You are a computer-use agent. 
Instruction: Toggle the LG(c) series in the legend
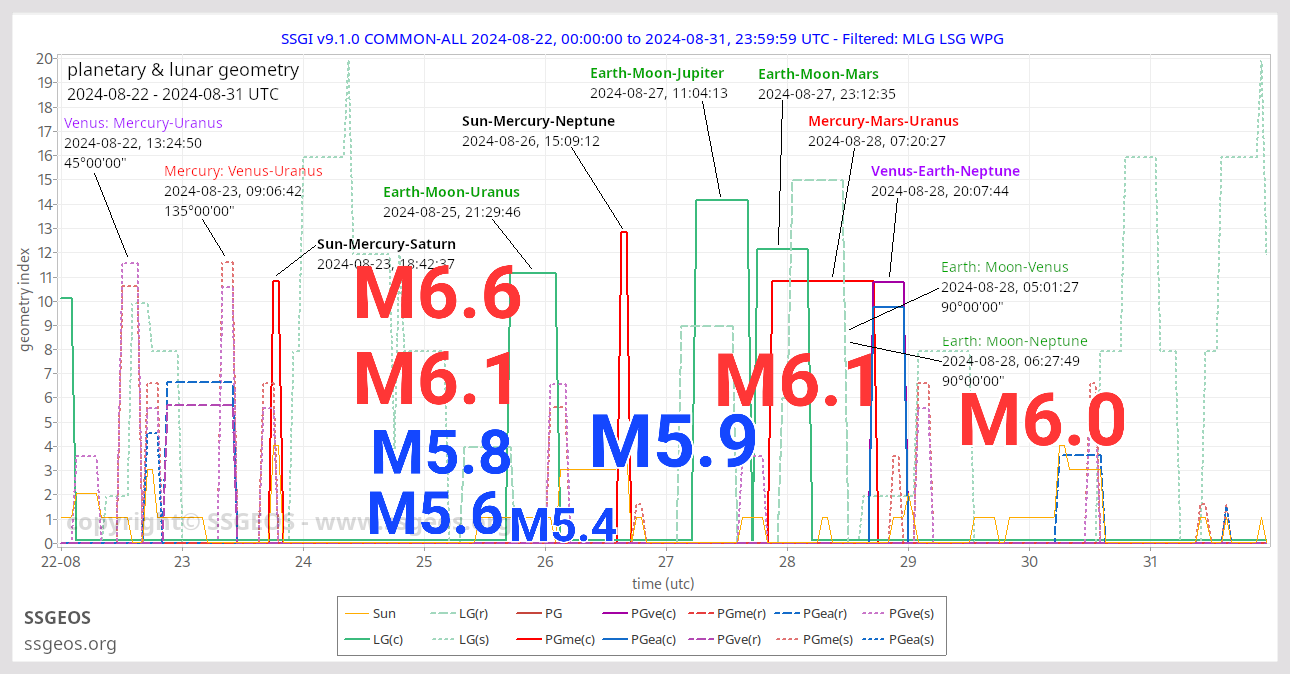click(x=387, y=639)
